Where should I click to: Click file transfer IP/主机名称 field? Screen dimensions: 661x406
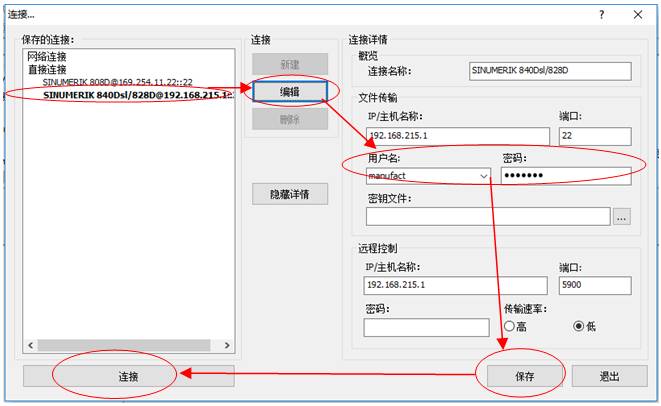(458, 136)
